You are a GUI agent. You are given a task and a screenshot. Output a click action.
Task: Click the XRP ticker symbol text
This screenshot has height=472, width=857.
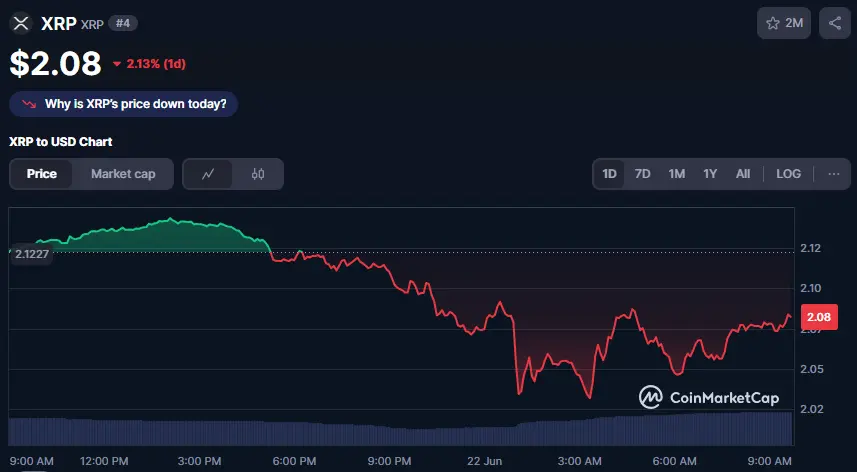92,24
